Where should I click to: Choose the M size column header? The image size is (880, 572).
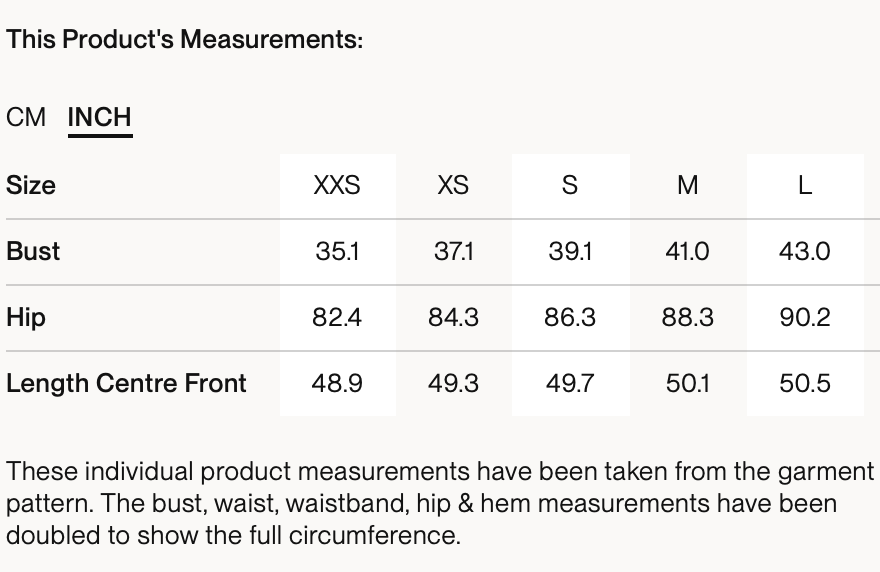pyautogui.click(x=687, y=185)
